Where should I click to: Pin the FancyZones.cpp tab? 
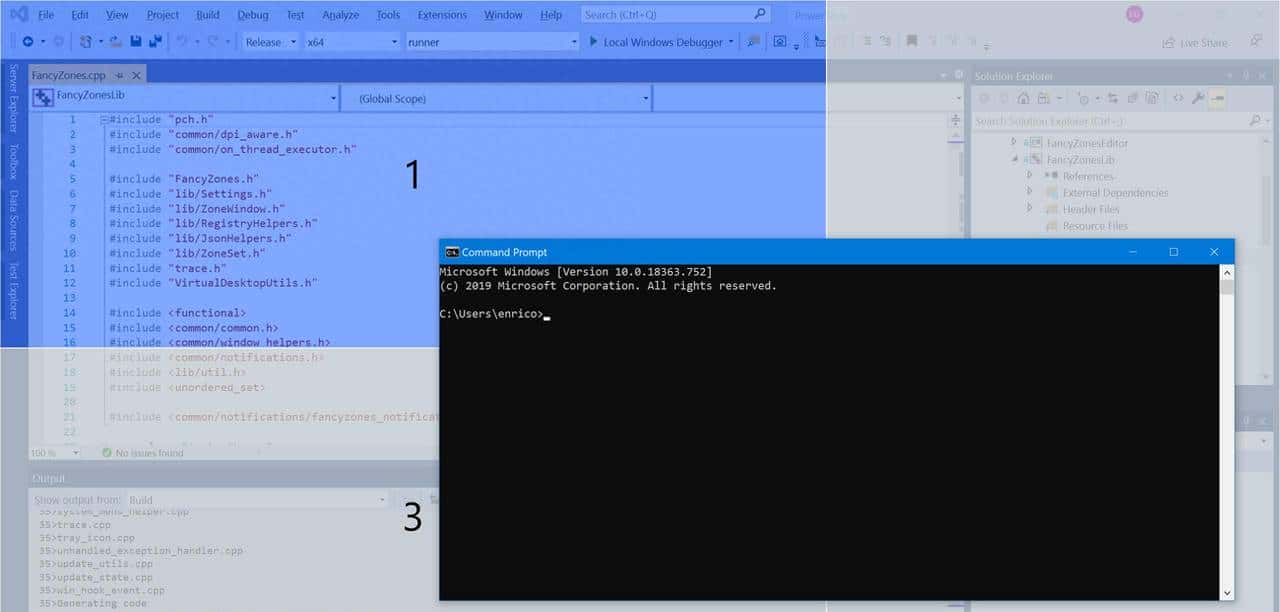coord(119,75)
